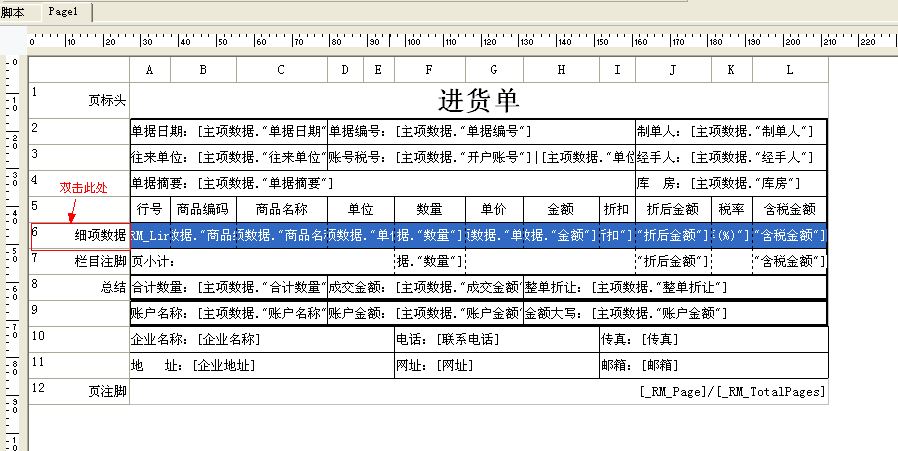This screenshot has width=898, height=451.
Task: Select row header 5
Action: [80, 210]
